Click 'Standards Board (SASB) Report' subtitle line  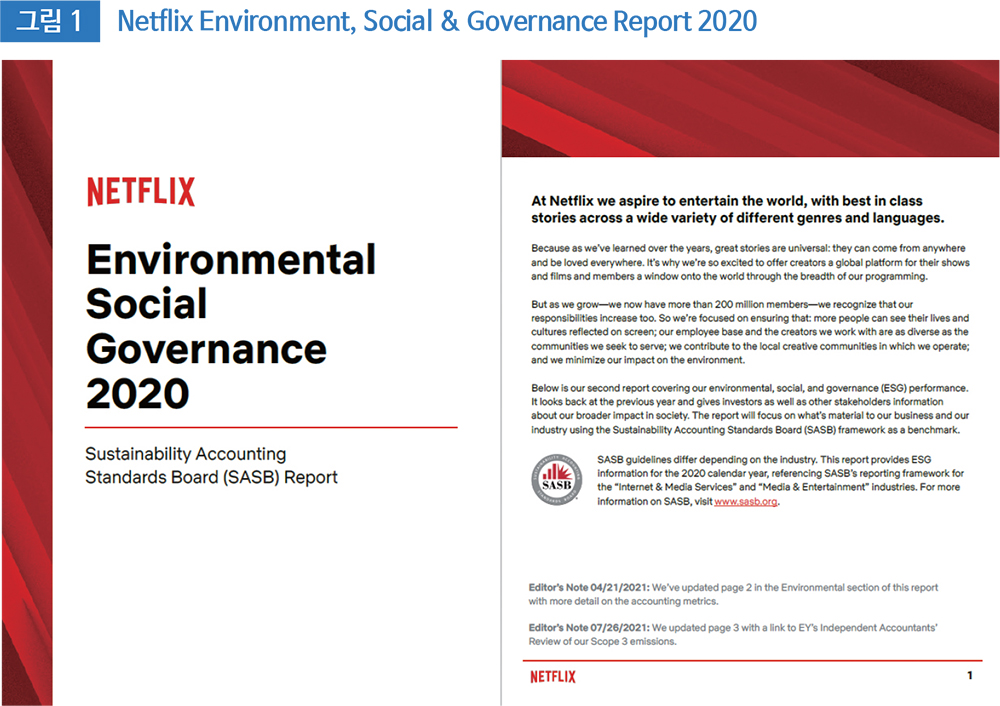pyautogui.click(x=211, y=478)
